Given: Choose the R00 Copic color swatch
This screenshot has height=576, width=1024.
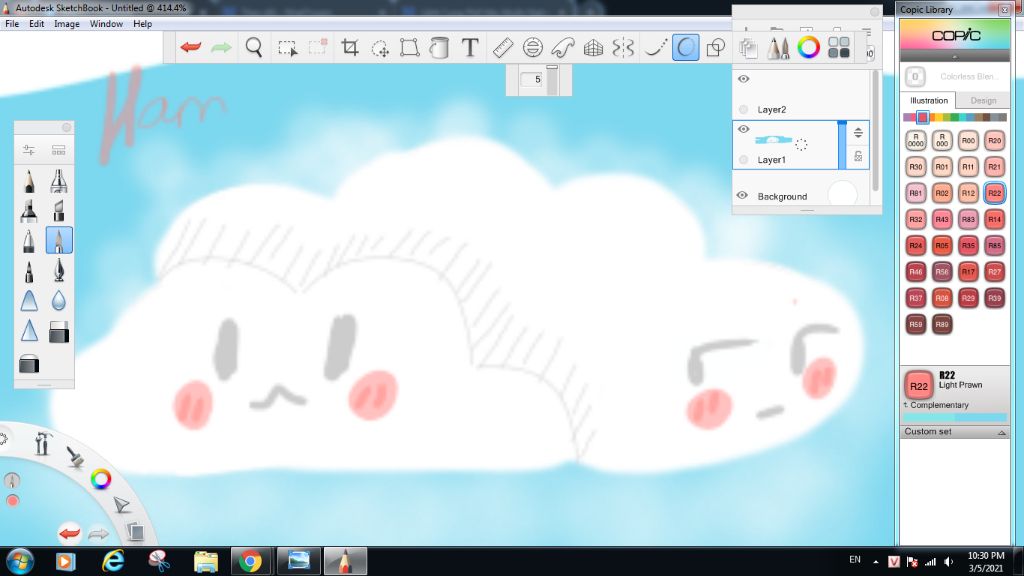Looking at the screenshot, I should 968,140.
